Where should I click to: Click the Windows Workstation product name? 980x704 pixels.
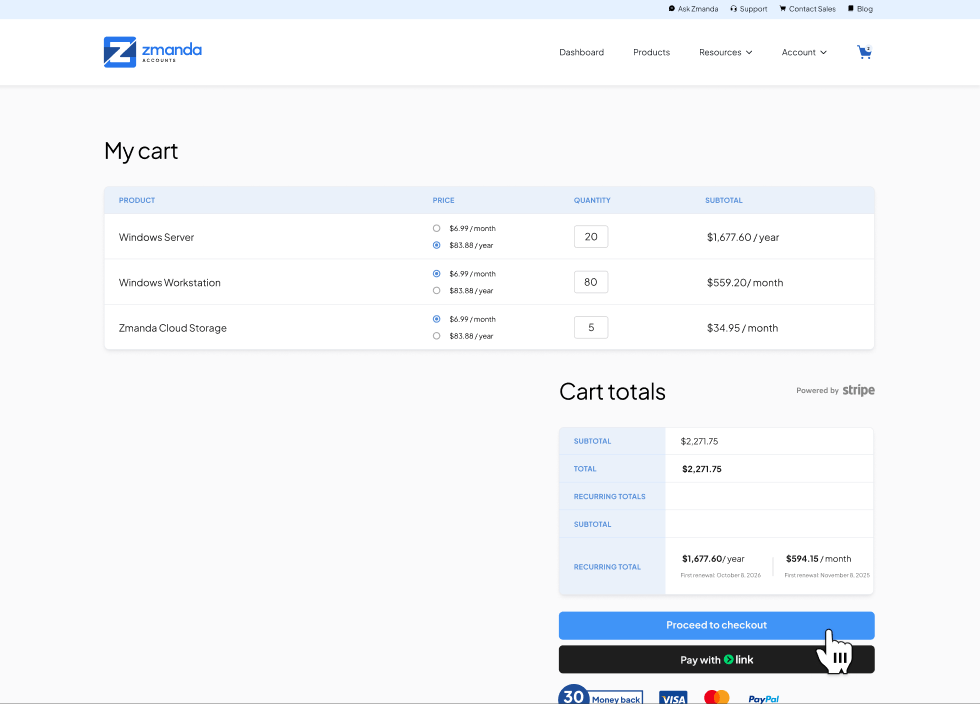coord(169,283)
